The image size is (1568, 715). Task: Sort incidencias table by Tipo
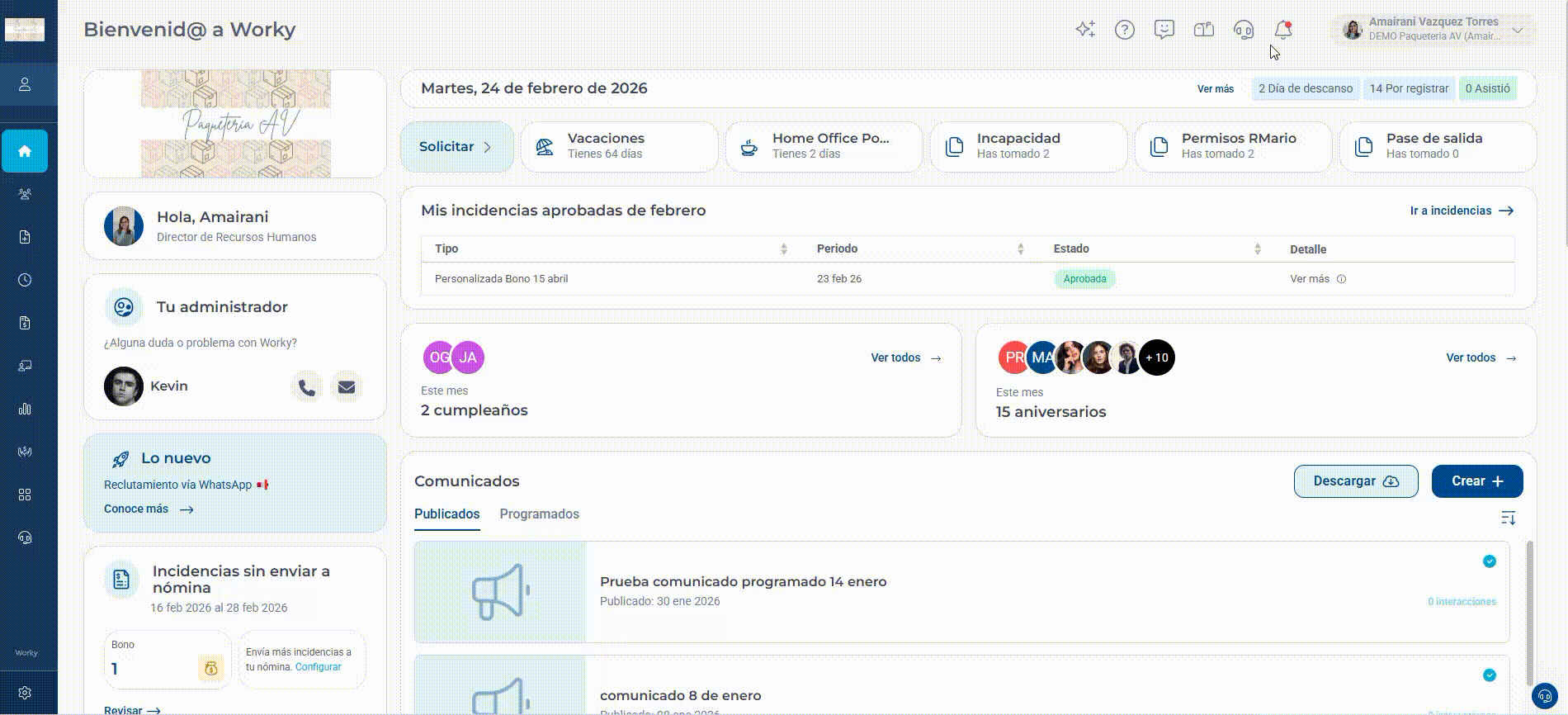(x=783, y=249)
